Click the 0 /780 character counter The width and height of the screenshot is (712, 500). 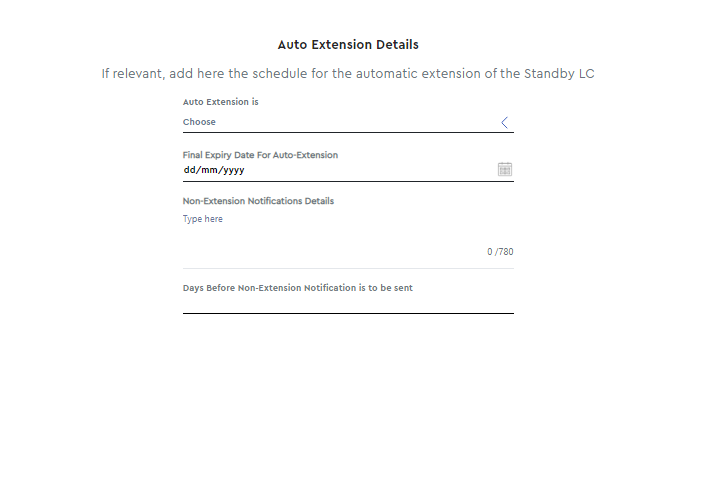[500, 252]
